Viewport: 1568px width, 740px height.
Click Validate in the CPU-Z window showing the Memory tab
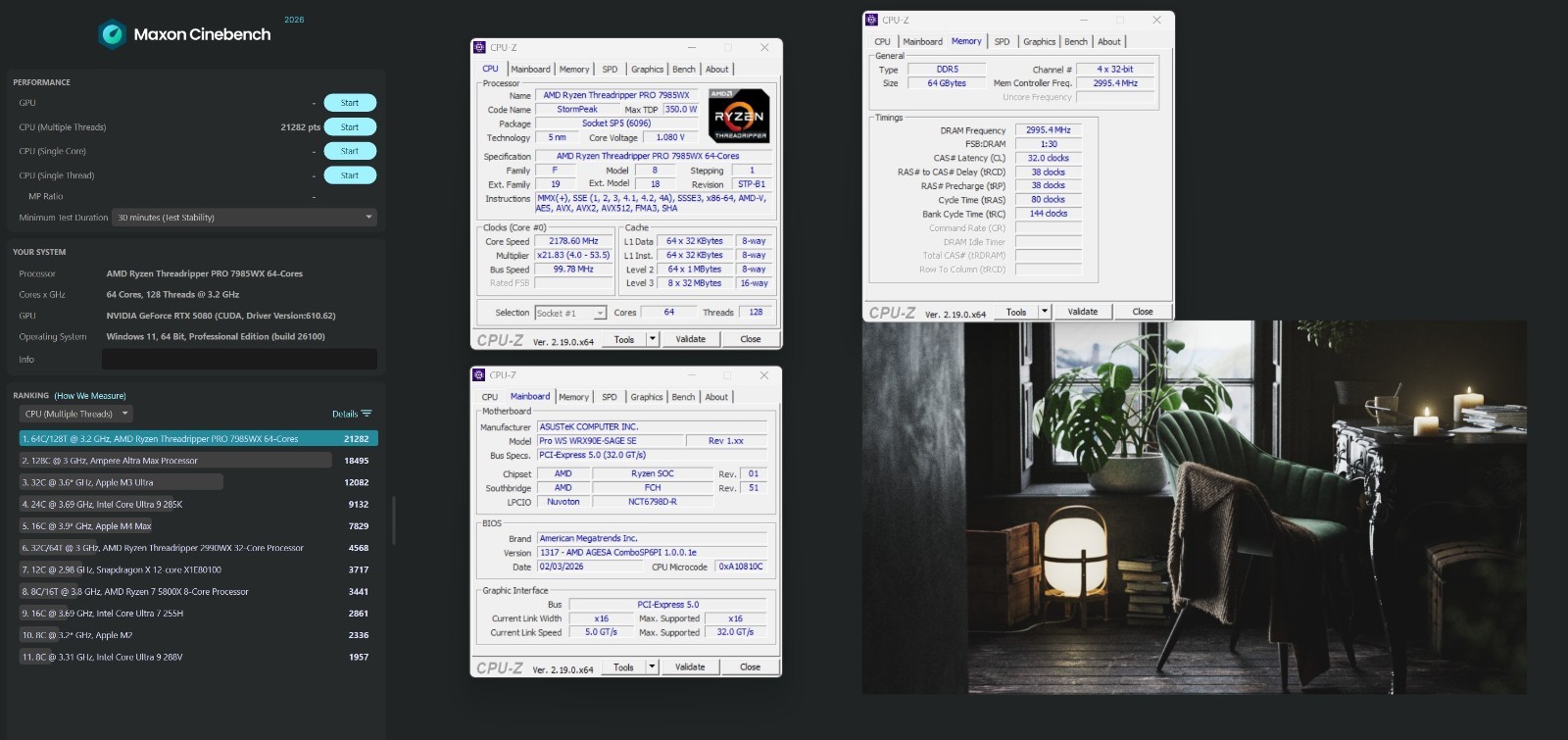pos(1083,312)
